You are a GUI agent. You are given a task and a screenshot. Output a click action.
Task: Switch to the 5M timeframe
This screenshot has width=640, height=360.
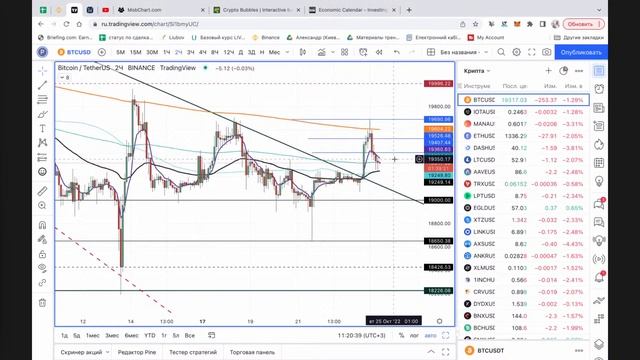tap(120, 52)
